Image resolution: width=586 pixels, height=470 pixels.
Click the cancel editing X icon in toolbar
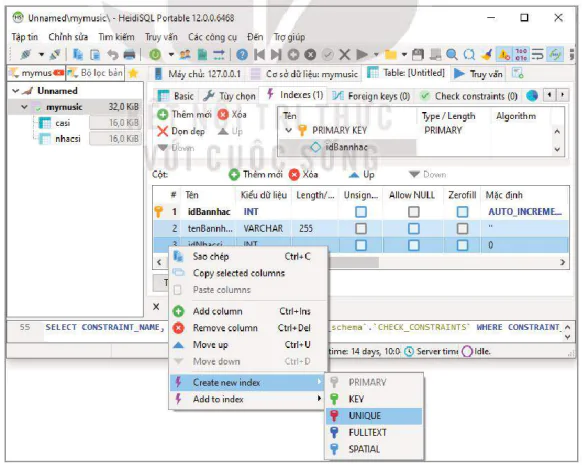coord(344,55)
